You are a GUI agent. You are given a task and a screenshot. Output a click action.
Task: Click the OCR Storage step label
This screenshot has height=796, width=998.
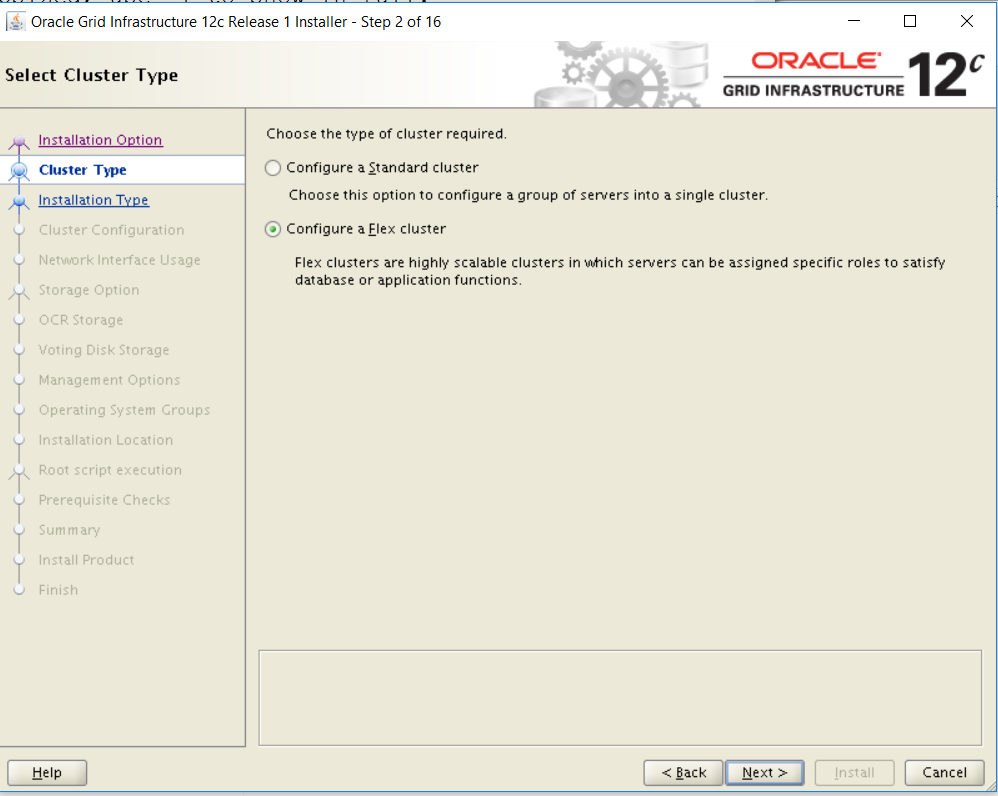pyautogui.click(x=81, y=319)
